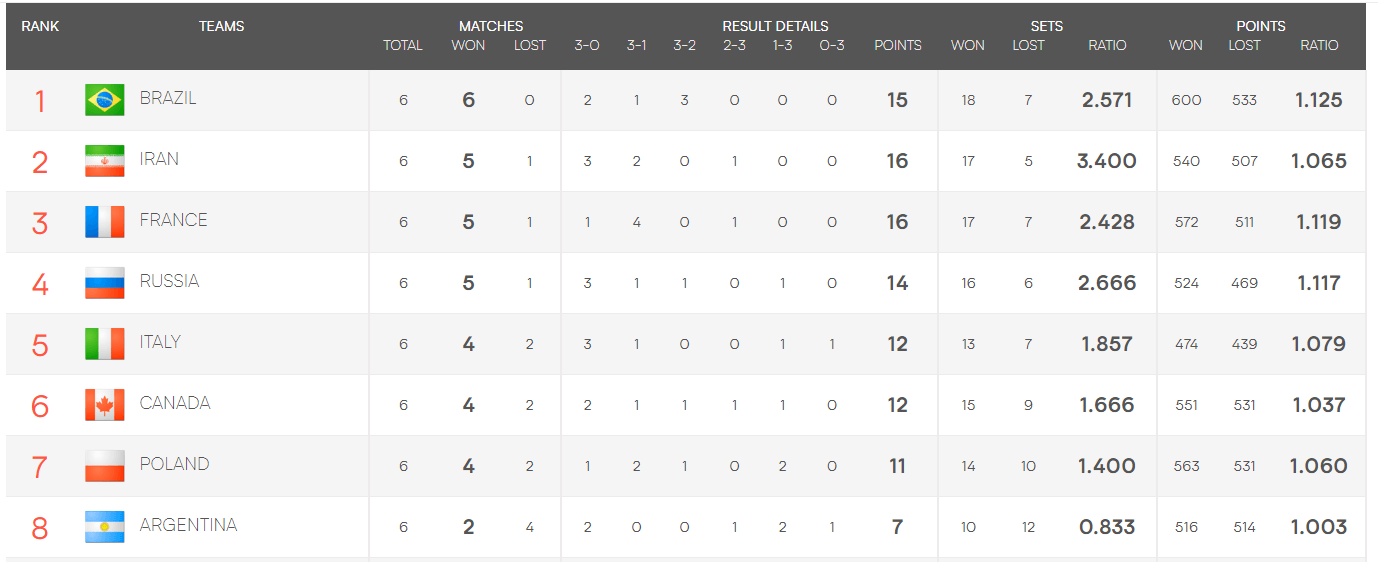This screenshot has width=1378, height=562.
Task: Click Brazil's points ratio value 1.125
Action: click(x=1318, y=100)
